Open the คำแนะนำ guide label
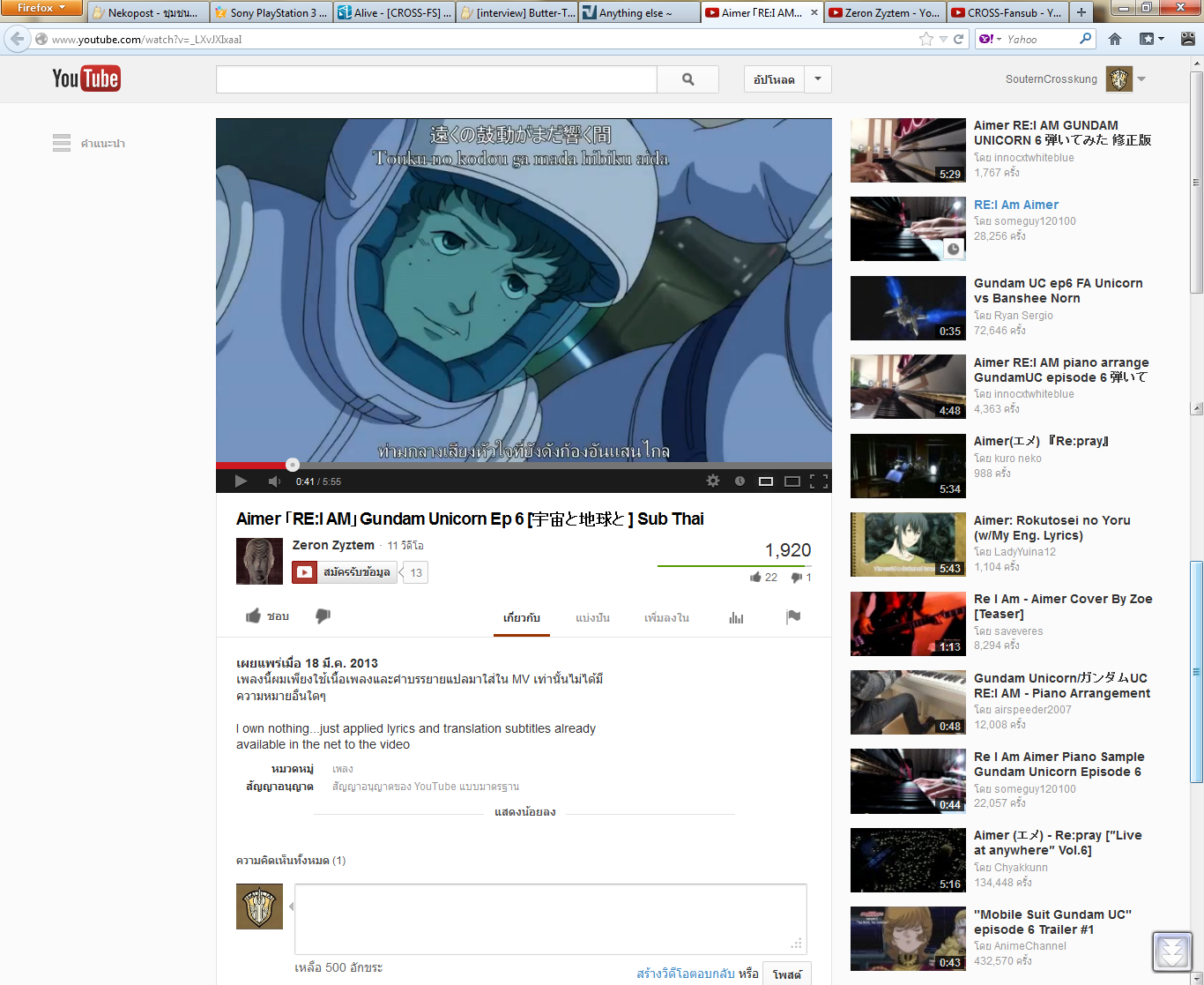This screenshot has height=985, width=1204. [x=102, y=144]
